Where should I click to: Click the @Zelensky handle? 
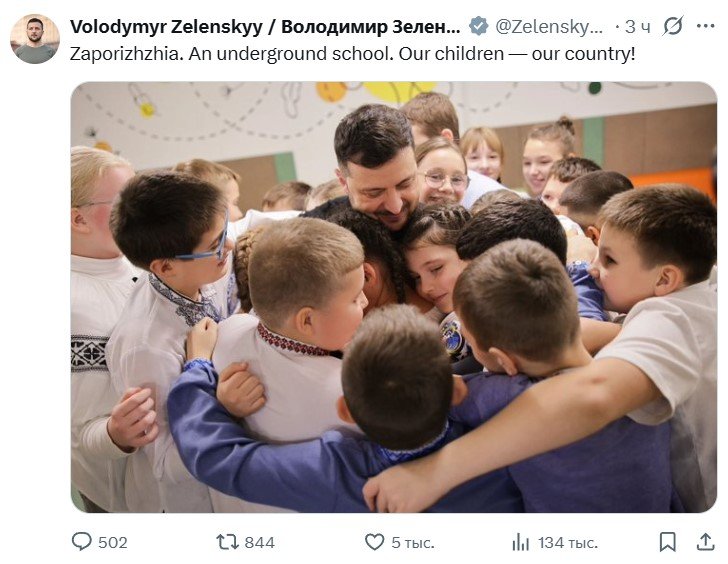click(549, 26)
